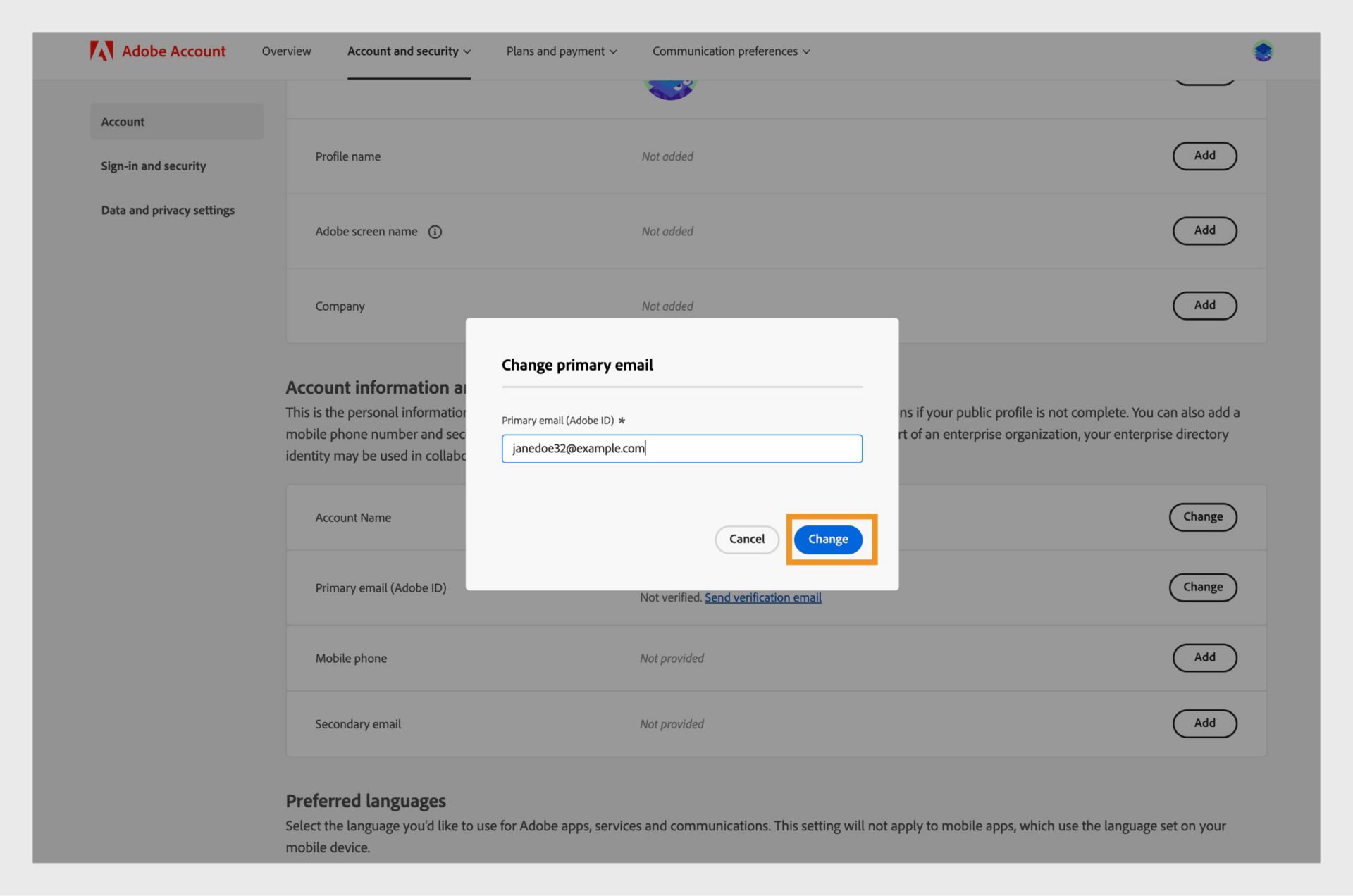Click the user profile avatar icon
The width and height of the screenshot is (1353, 896).
pos(1263,51)
